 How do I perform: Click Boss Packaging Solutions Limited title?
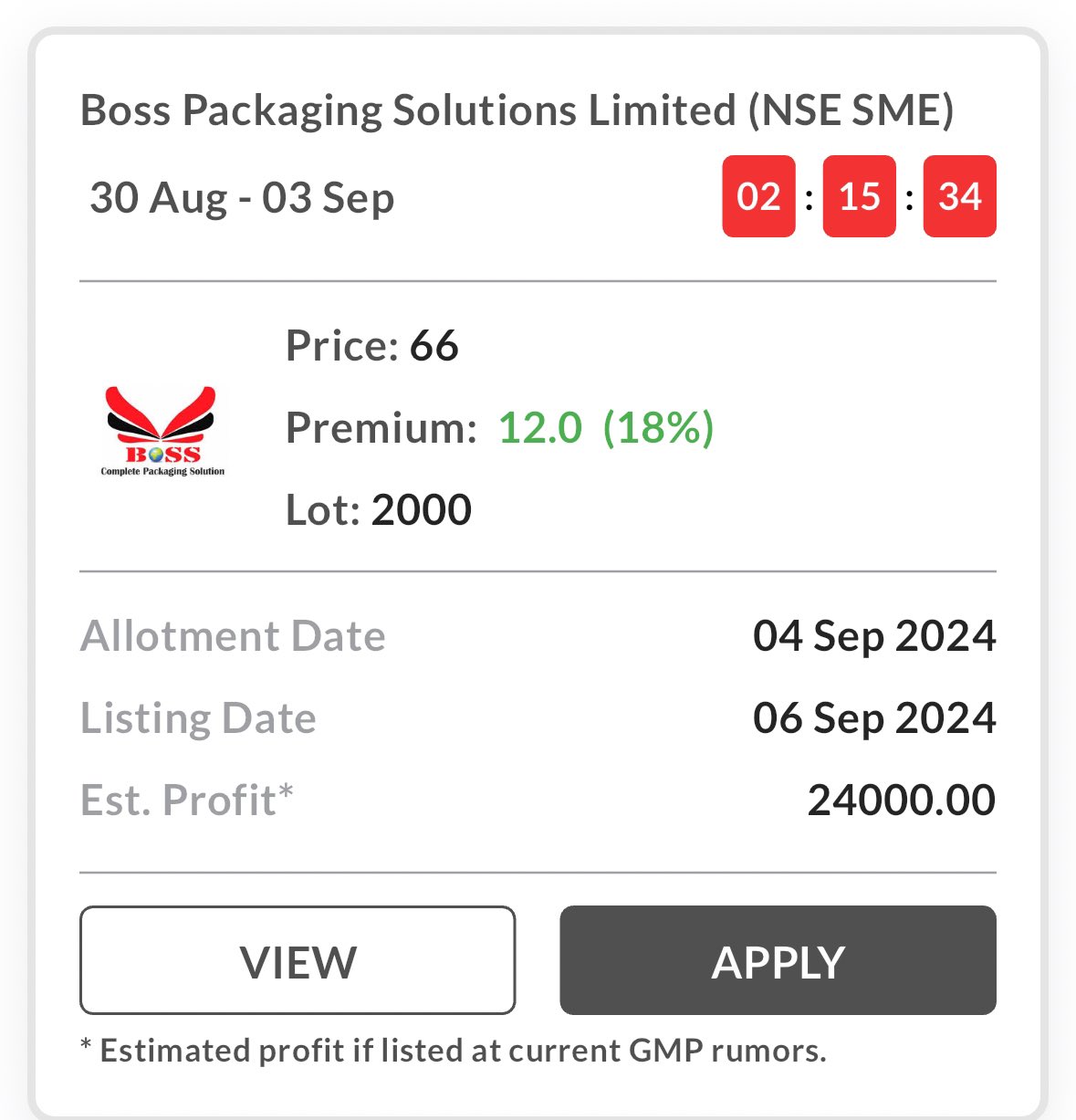coord(517,110)
